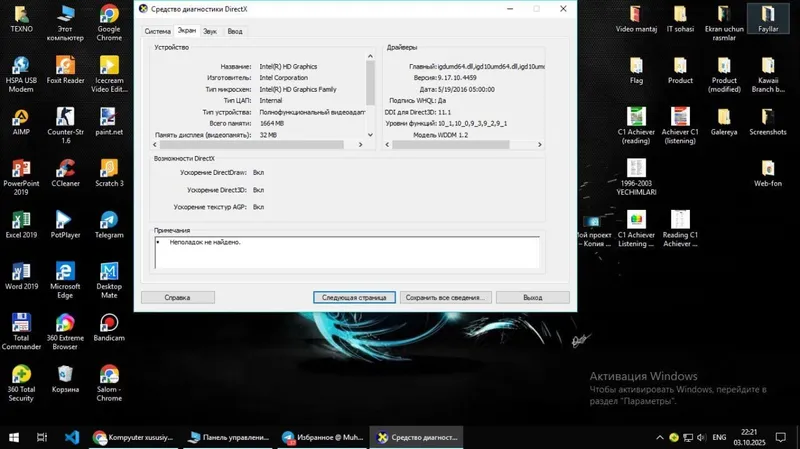Viewport: 800px width, 449px height.
Task: Open the CCleaner desktop icon
Action: [x=65, y=173]
